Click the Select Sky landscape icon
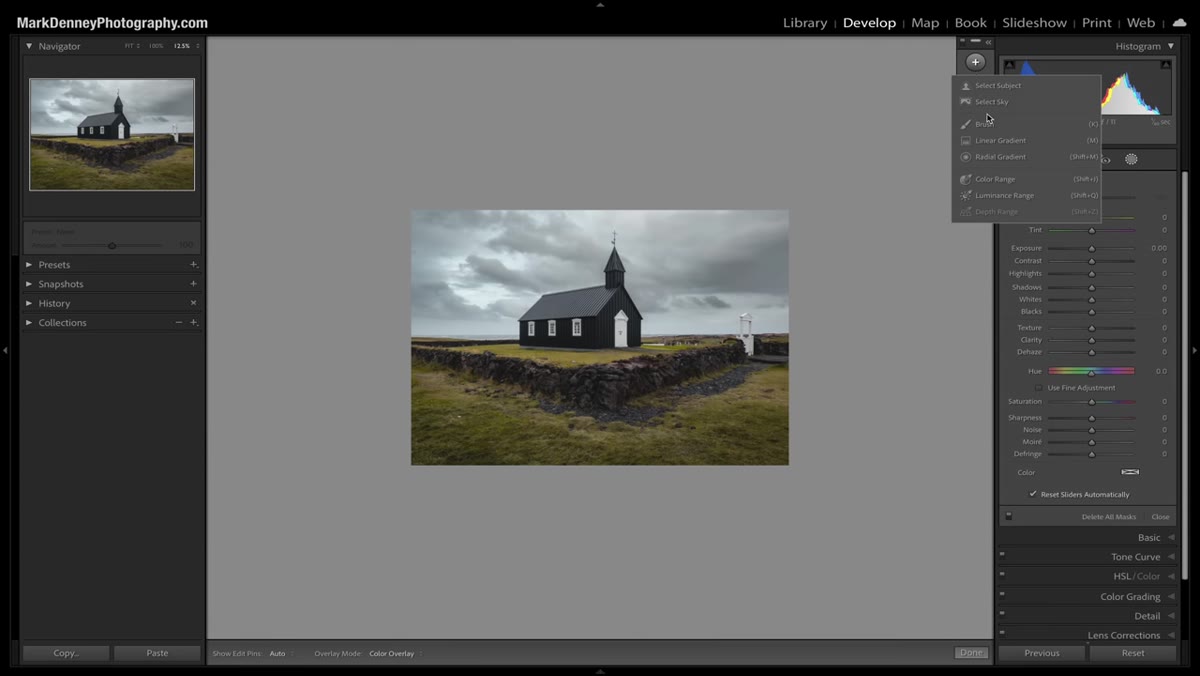1200x676 pixels. [965, 102]
